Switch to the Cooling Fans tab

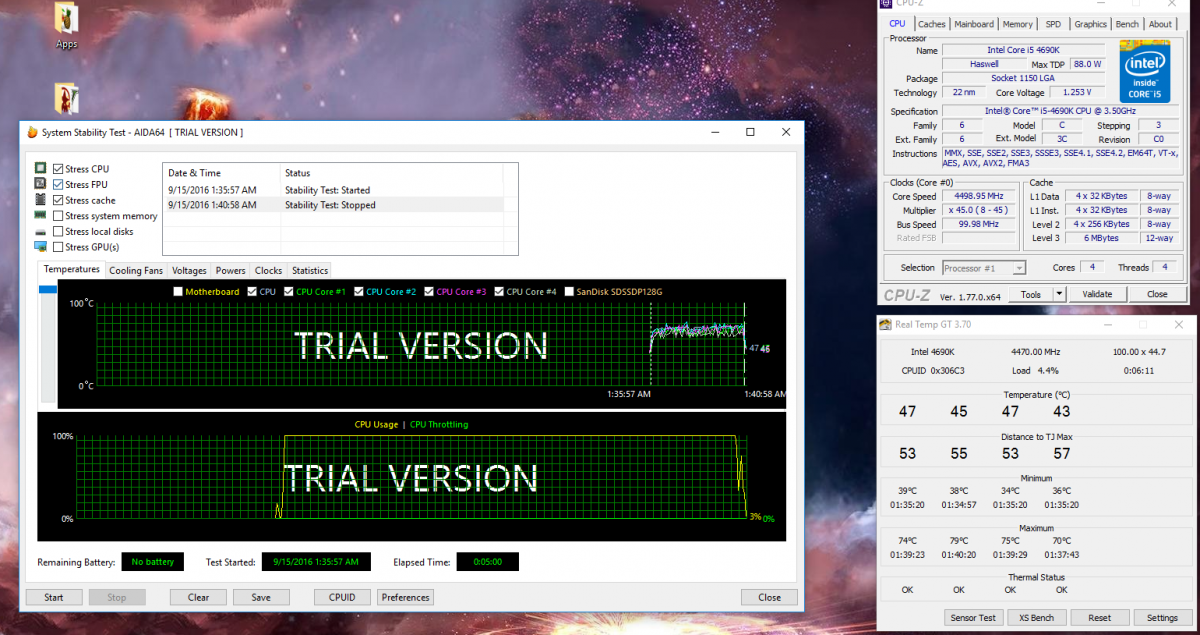click(136, 270)
